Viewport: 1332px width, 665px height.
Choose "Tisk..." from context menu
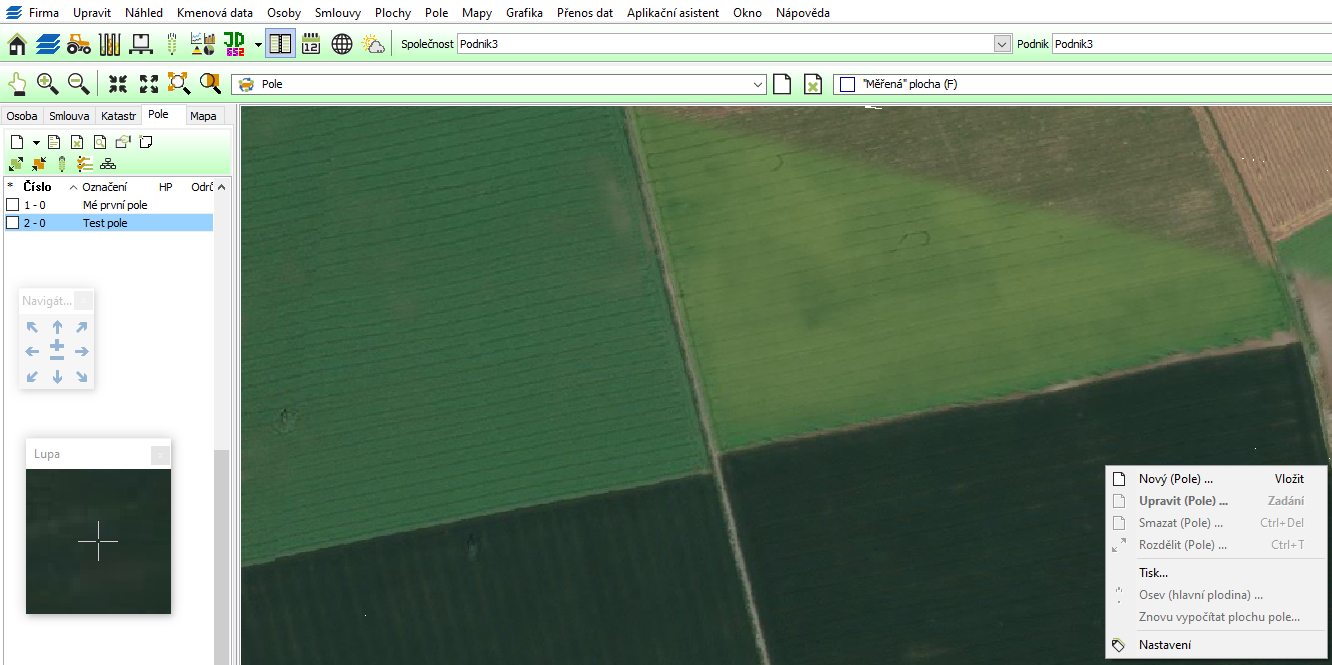(x=1218, y=573)
